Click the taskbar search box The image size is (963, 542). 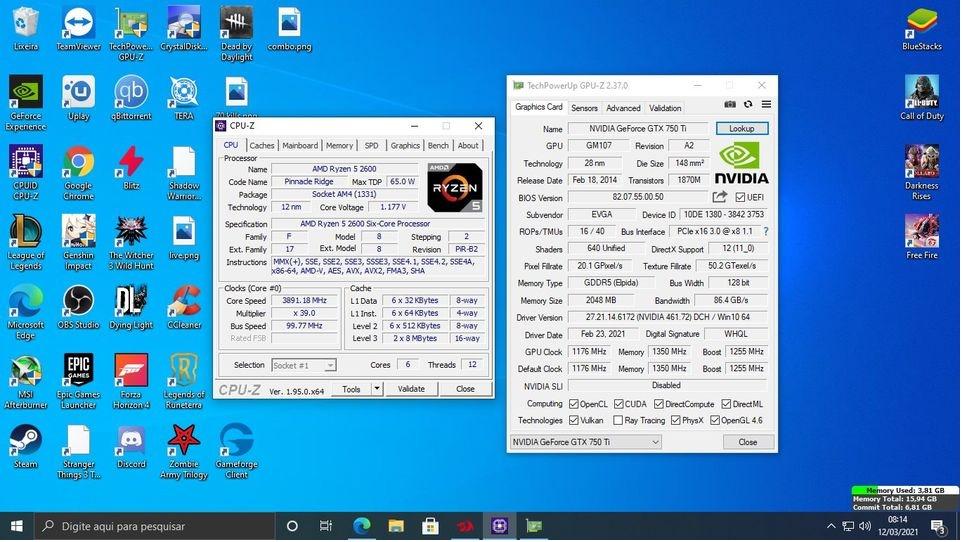point(154,526)
